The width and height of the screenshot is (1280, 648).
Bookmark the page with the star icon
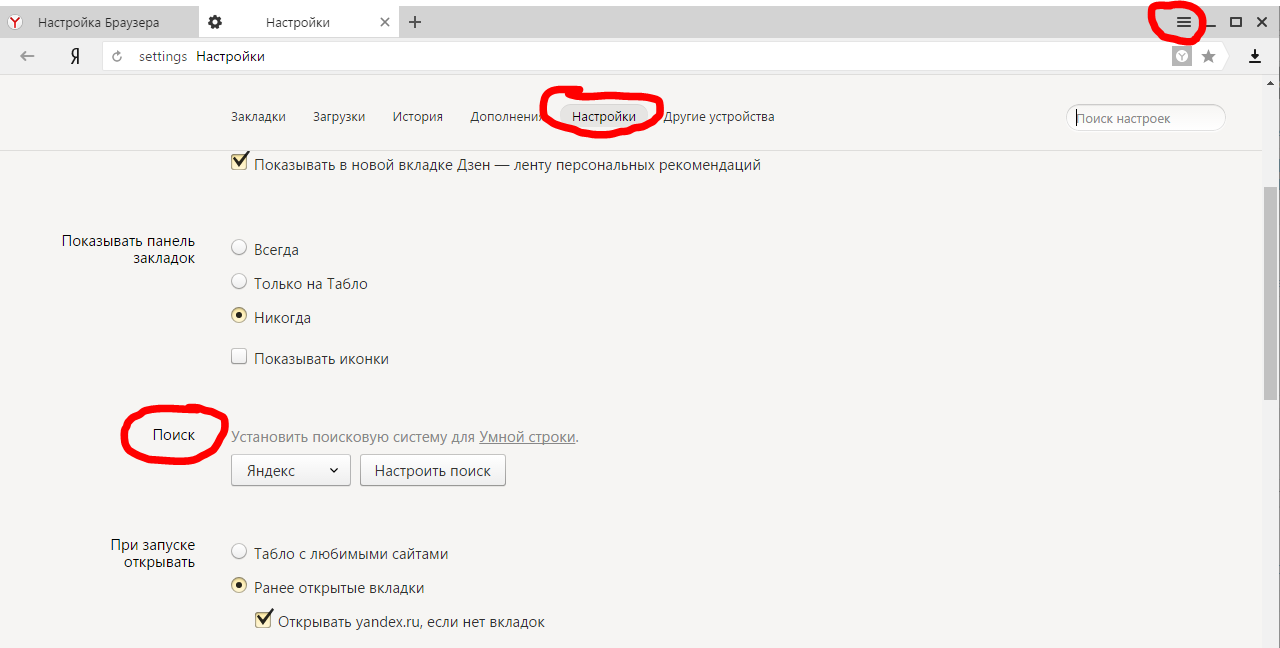pos(1208,57)
